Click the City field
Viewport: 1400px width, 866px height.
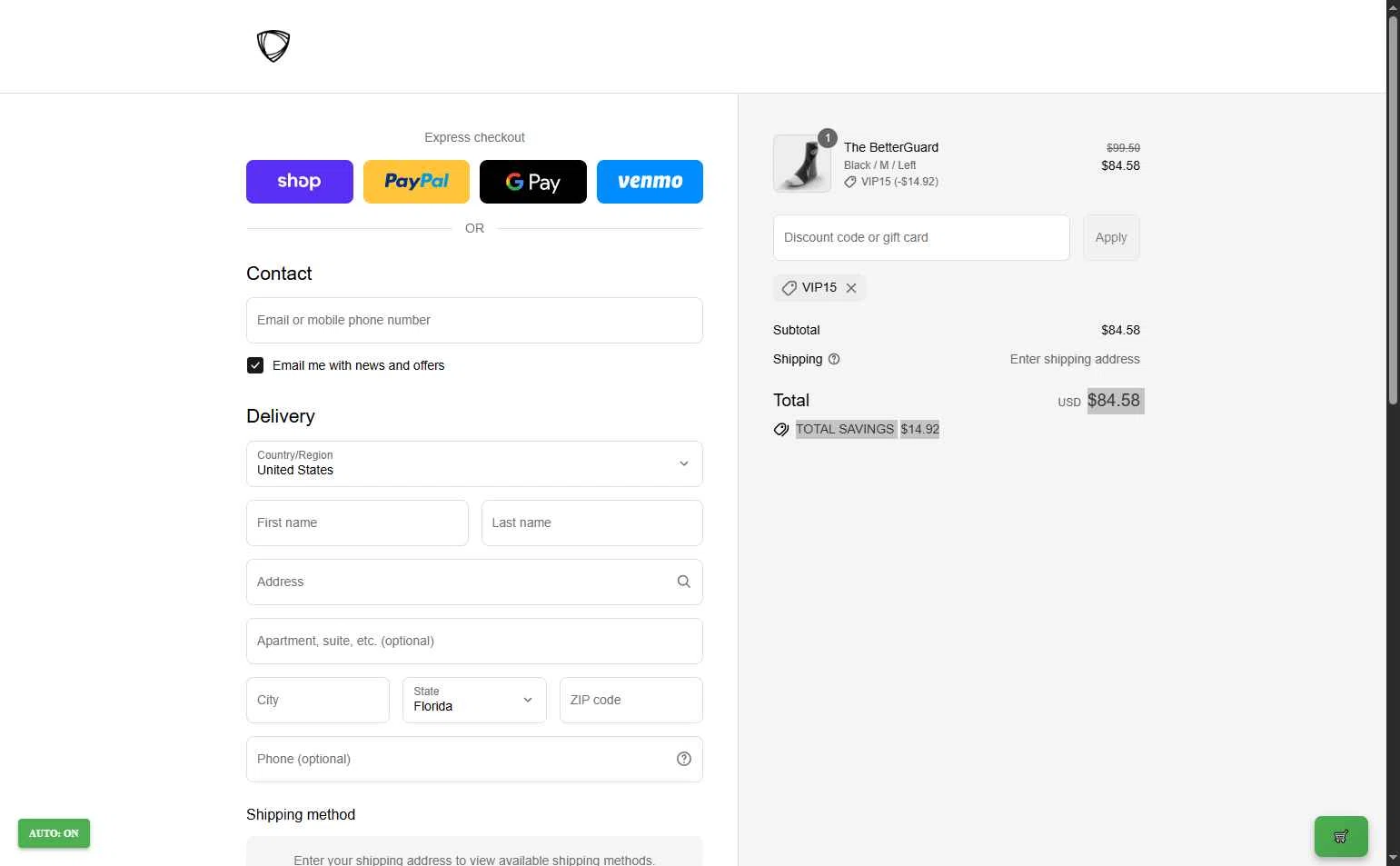318,700
